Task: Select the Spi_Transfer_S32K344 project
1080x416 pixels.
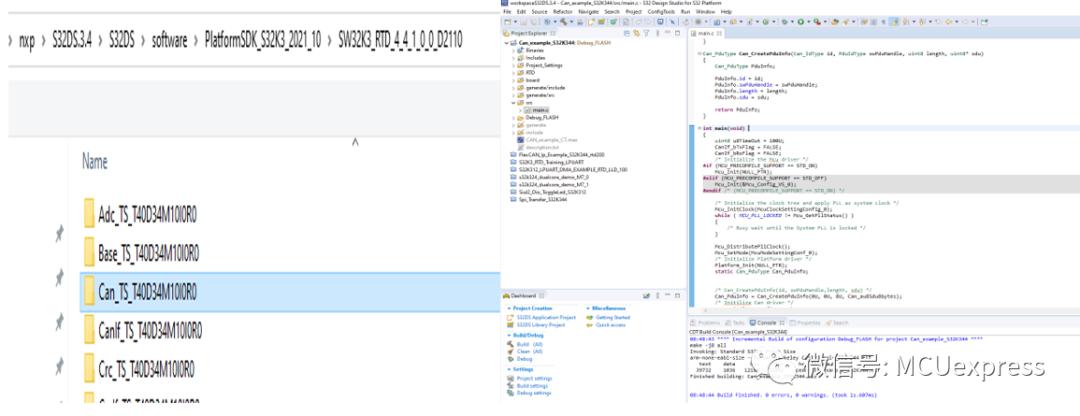Action: point(542,199)
